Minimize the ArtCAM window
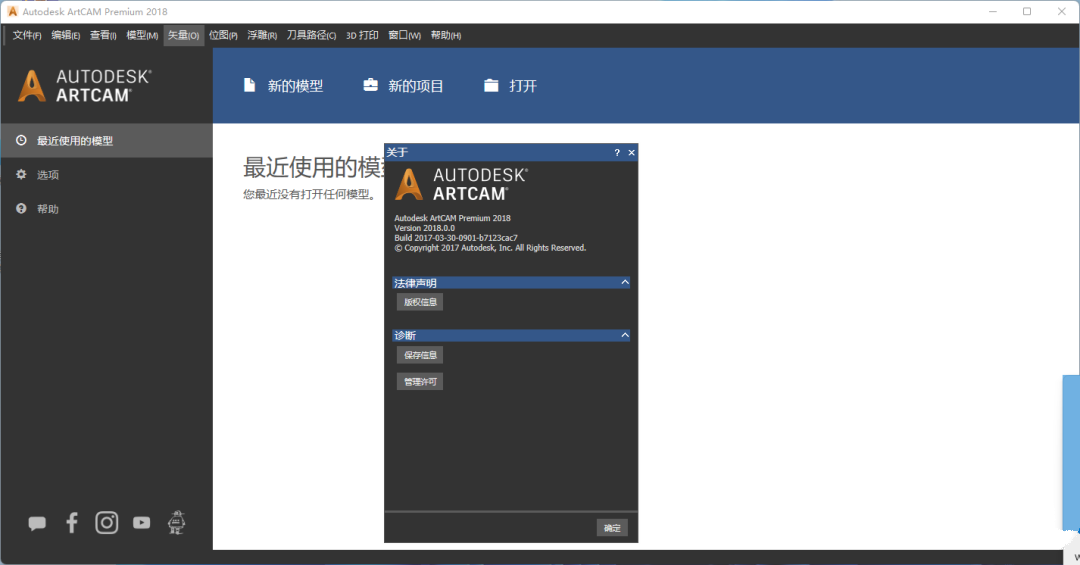Image resolution: width=1080 pixels, height=565 pixels. tap(993, 12)
